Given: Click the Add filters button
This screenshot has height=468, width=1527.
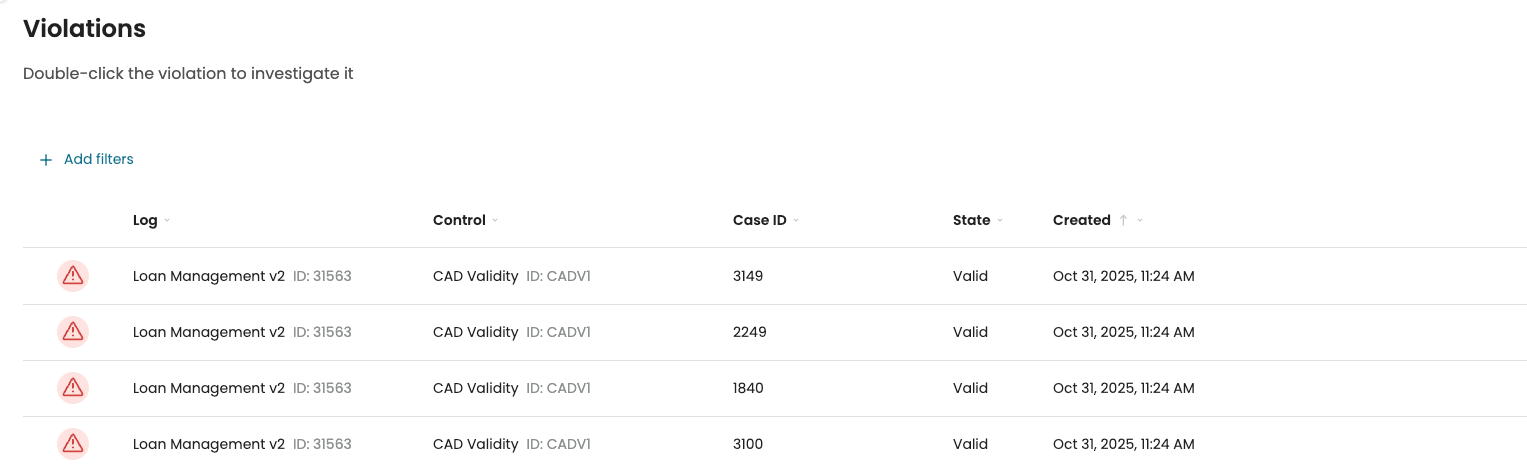Looking at the screenshot, I should point(98,159).
